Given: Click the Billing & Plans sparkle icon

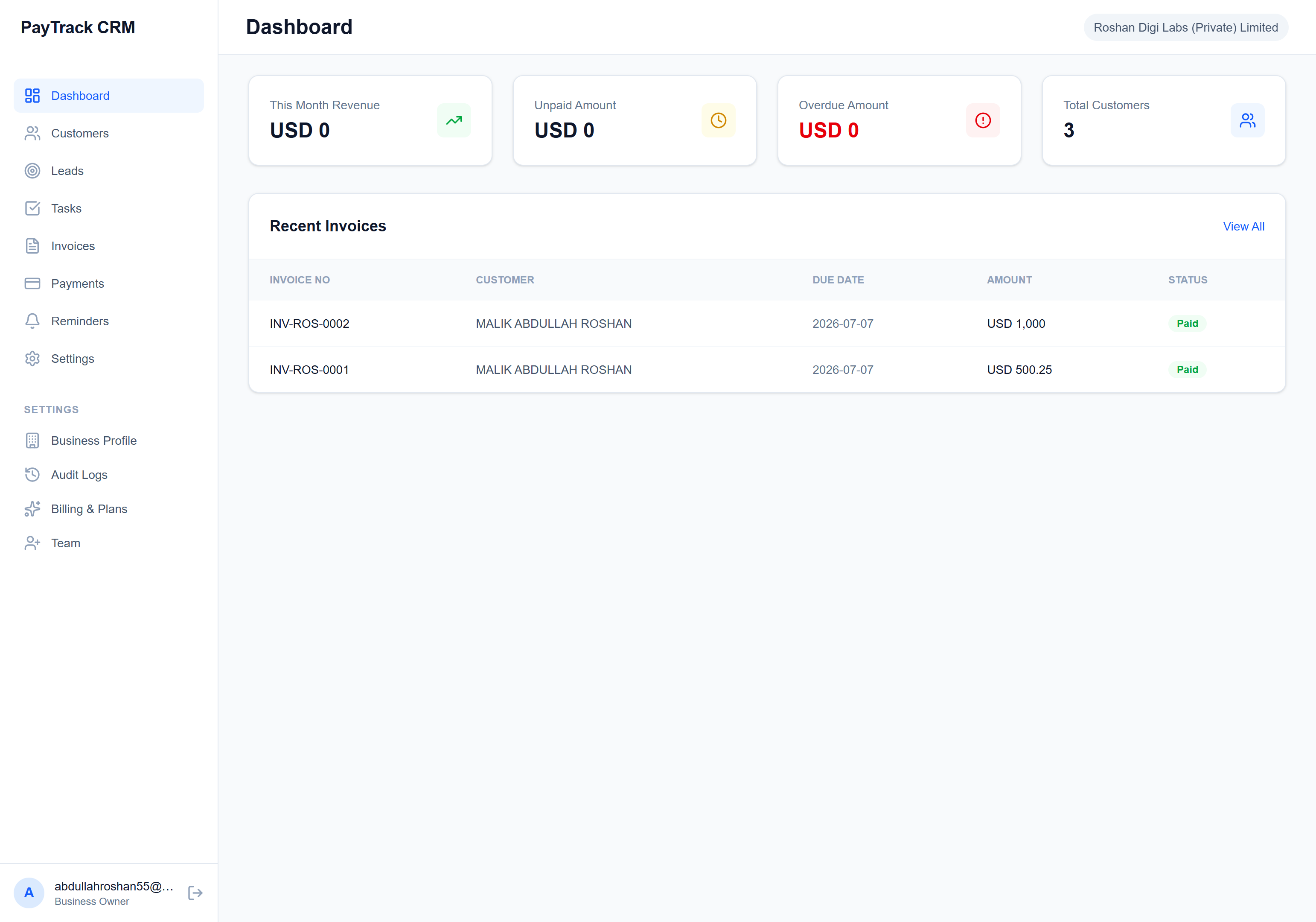Looking at the screenshot, I should (x=32, y=508).
